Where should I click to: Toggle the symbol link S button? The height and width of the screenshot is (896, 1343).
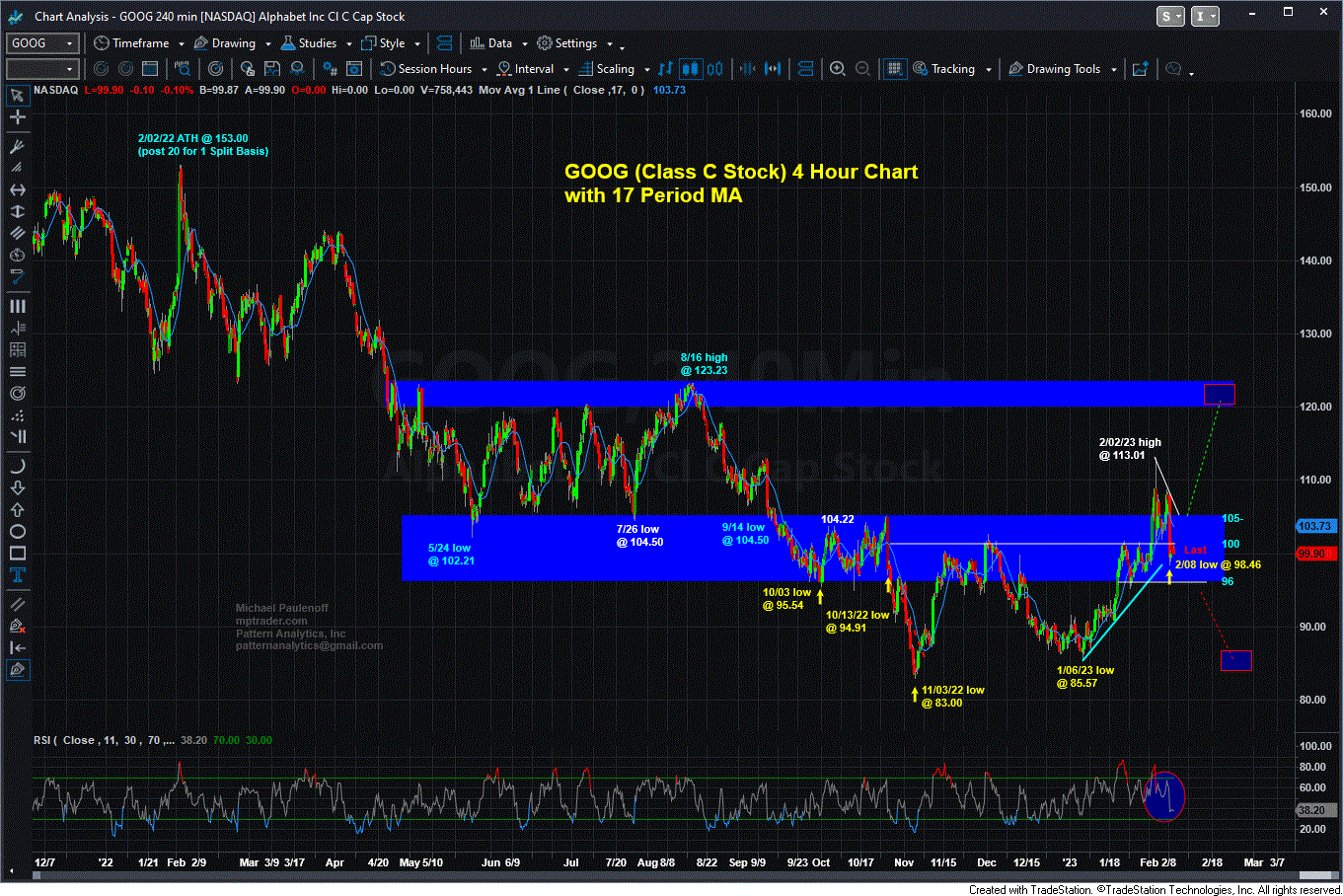(x=1169, y=16)
